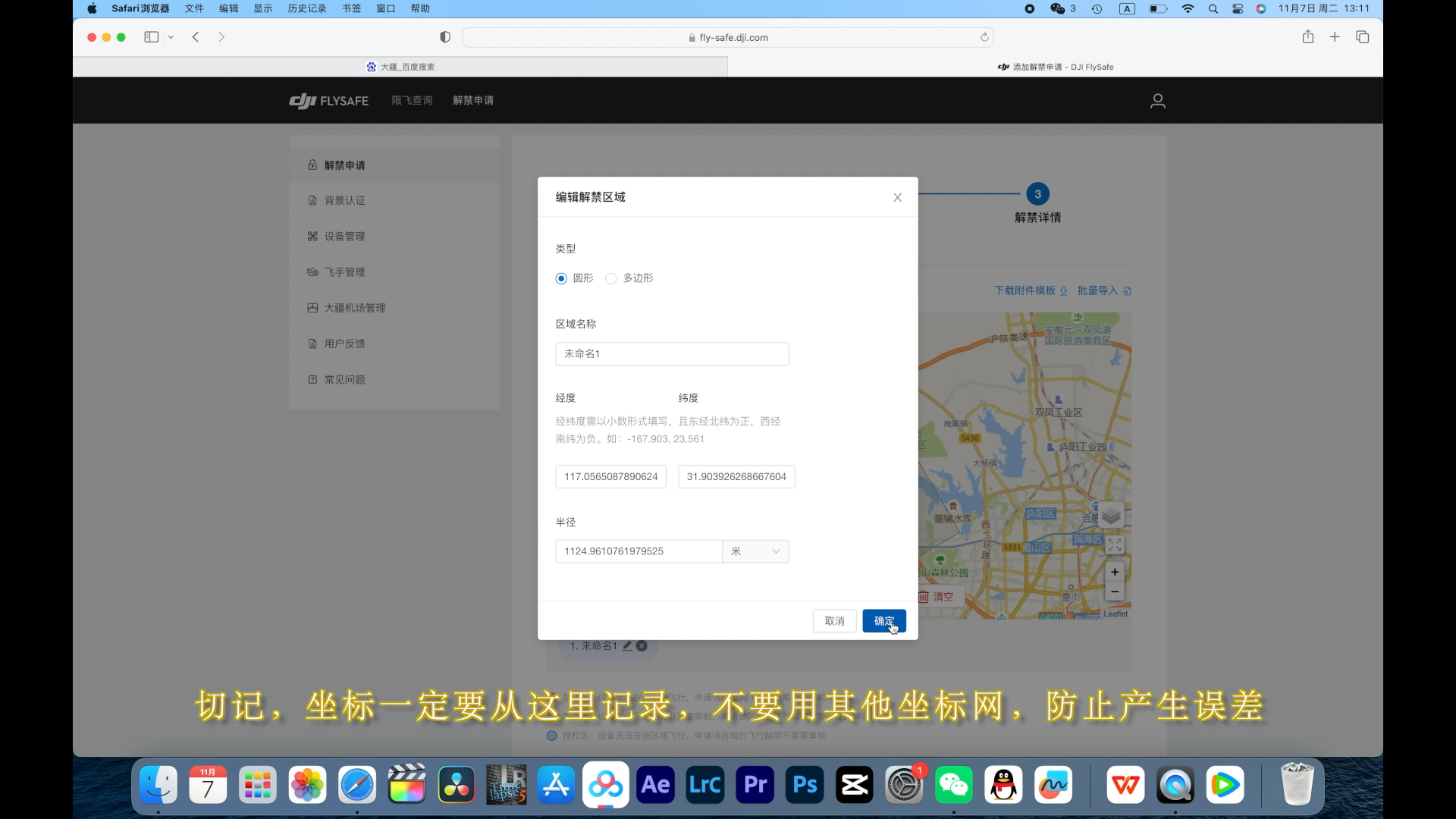Open a new tab with plus icon
Image resolution: width=1456 pixels, height=819 pixels.
1335,36
